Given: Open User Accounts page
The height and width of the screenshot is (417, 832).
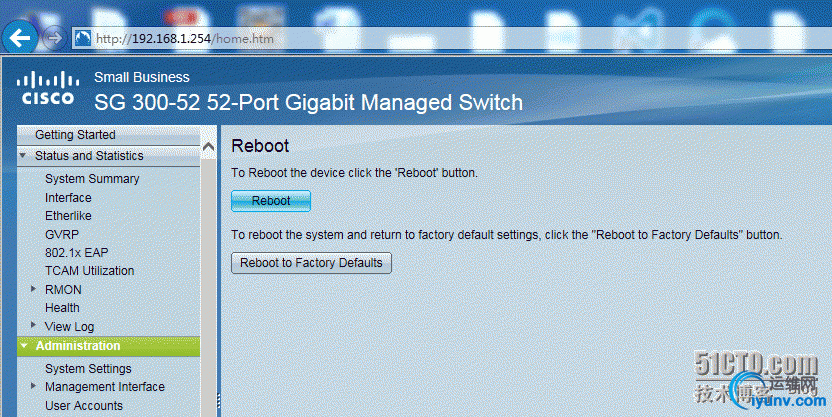Looking at the screenshot, I should click(84, 405).
